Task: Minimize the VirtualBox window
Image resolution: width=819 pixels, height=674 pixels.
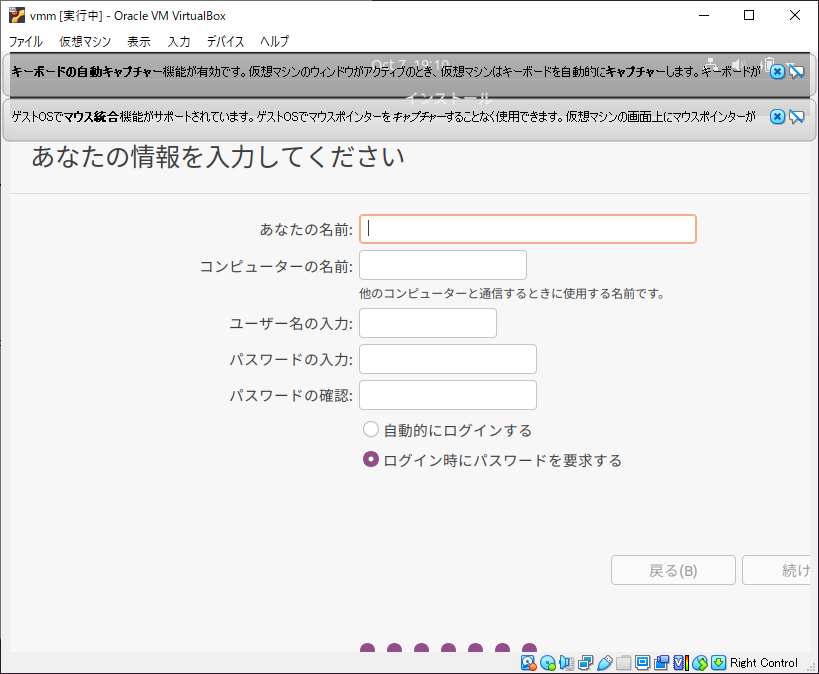Action: click(704, 15)
